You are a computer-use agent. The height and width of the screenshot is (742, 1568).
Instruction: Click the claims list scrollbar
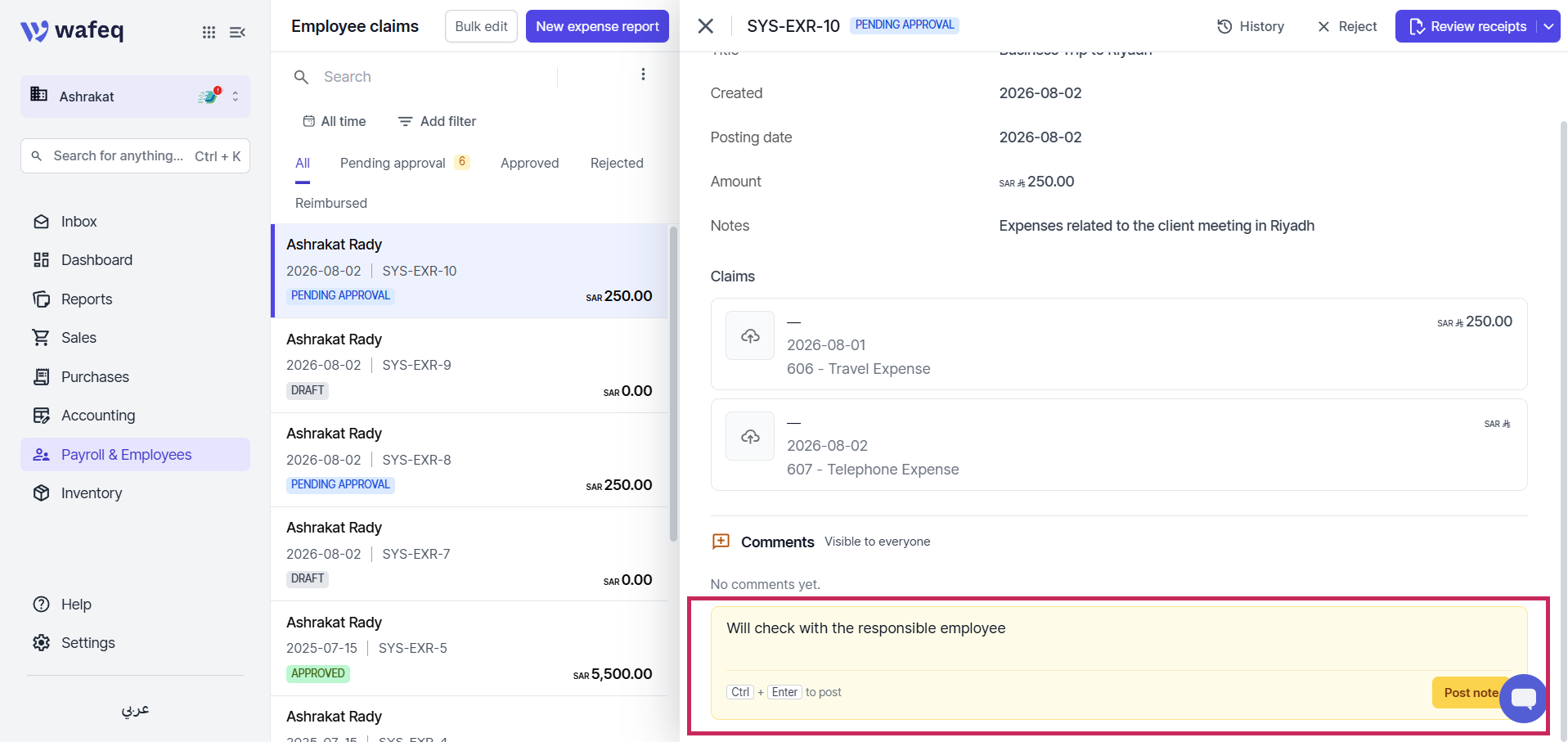pyautogui.click(x=673, y=384)
